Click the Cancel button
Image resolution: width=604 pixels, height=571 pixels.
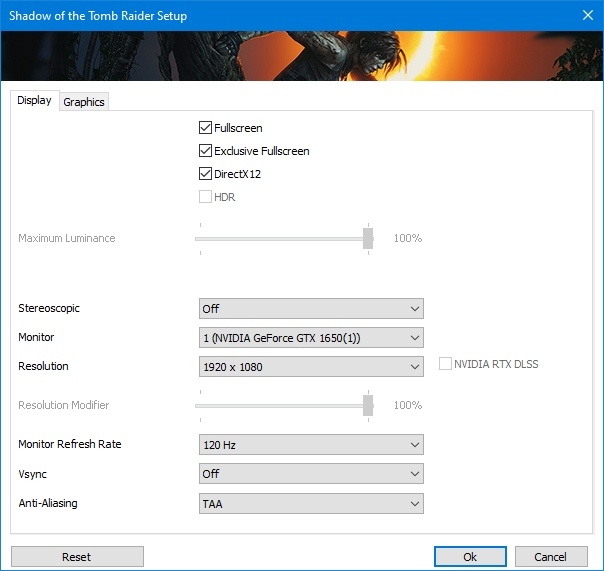[550, 557]
